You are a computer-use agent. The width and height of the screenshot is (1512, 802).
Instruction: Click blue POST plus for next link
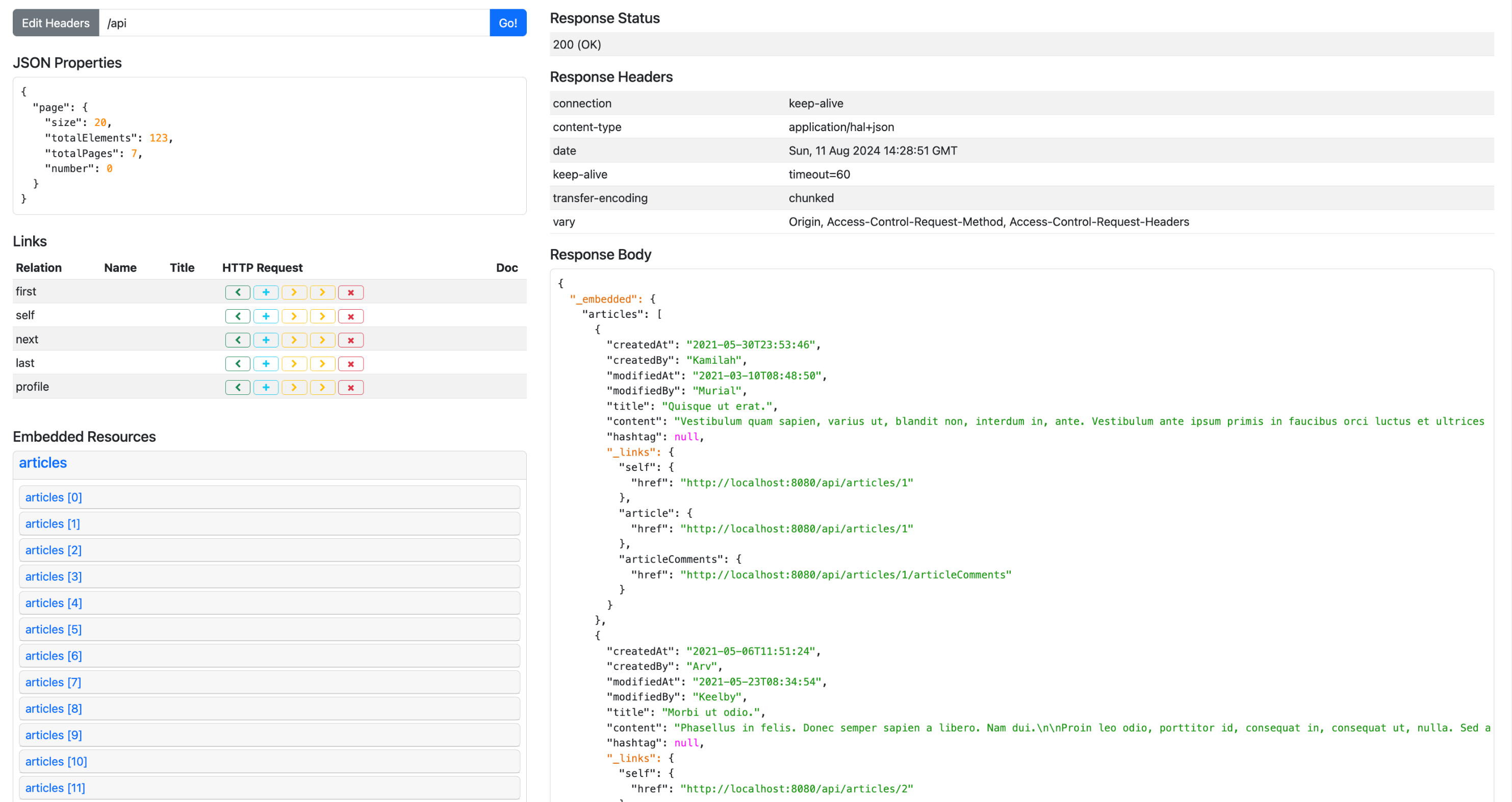pyautogui.click(x=266, y=340)
